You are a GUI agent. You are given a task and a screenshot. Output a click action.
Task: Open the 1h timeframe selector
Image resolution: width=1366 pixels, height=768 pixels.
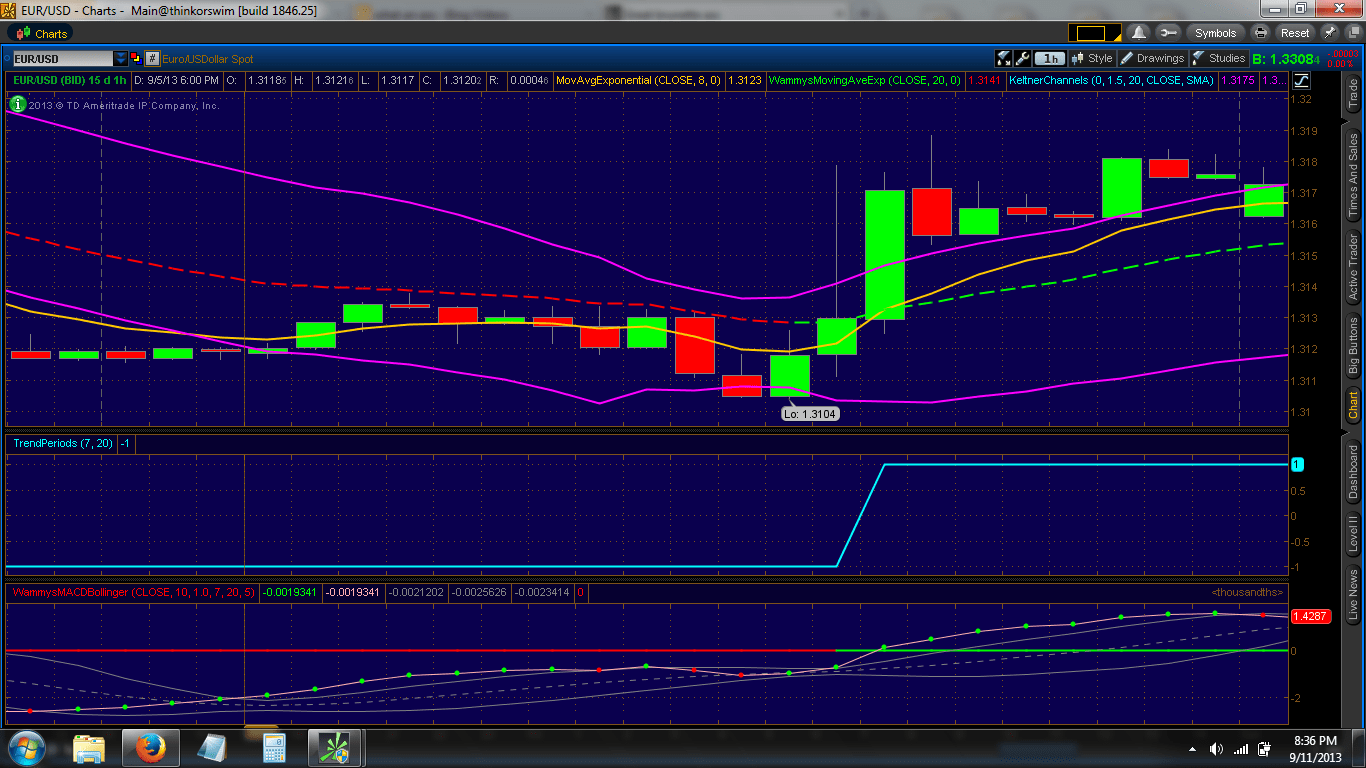[1050, 58]
